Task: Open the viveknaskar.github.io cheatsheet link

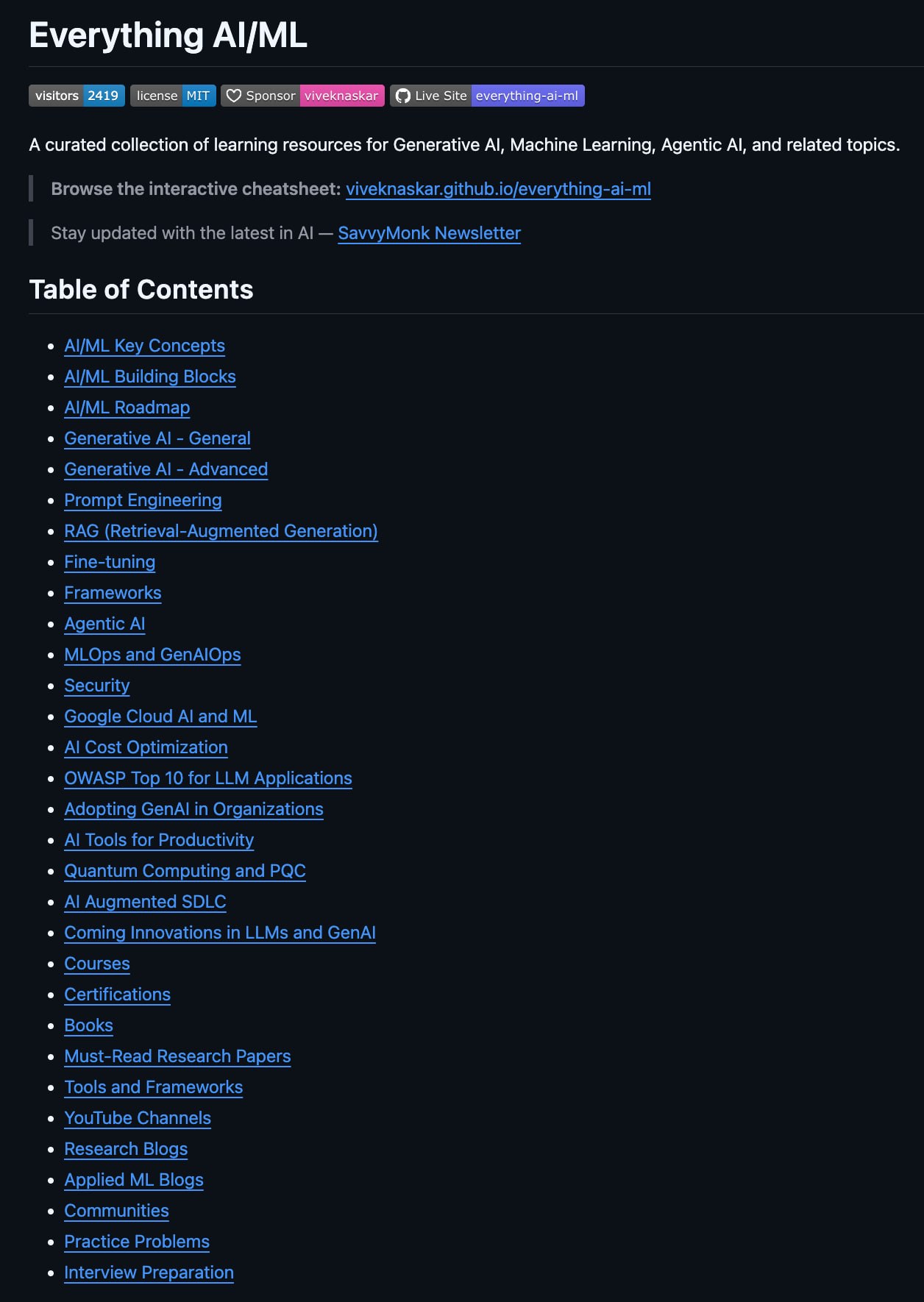Action: [498, 189]
